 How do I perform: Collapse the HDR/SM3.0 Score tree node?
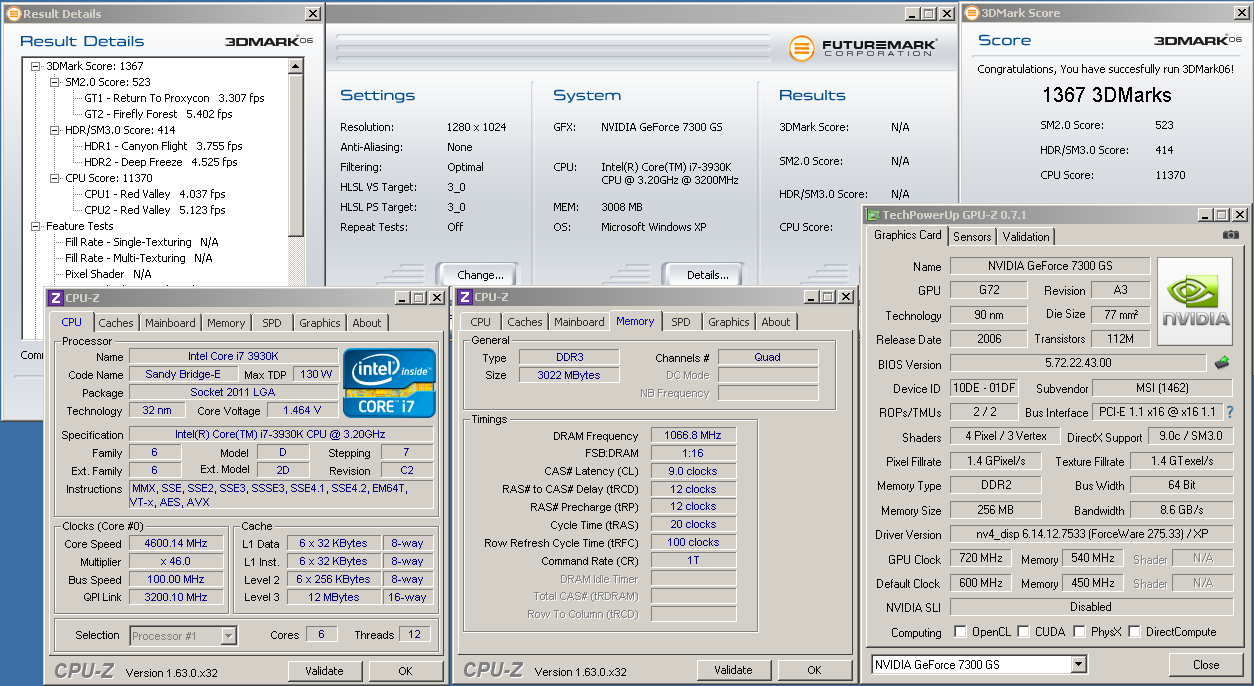coord(55,130)
